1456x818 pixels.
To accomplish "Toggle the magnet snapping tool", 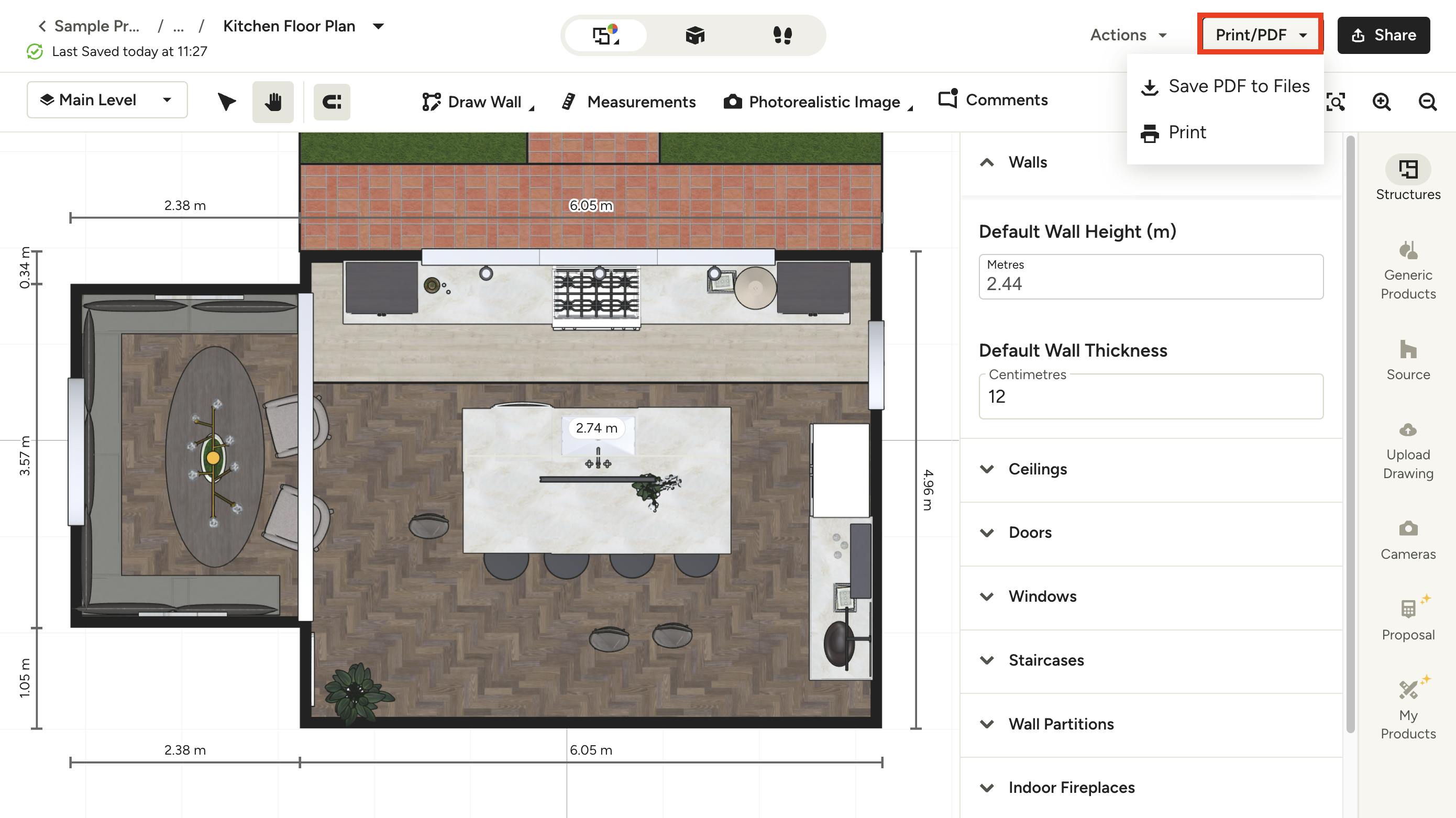I will (332, 102).
